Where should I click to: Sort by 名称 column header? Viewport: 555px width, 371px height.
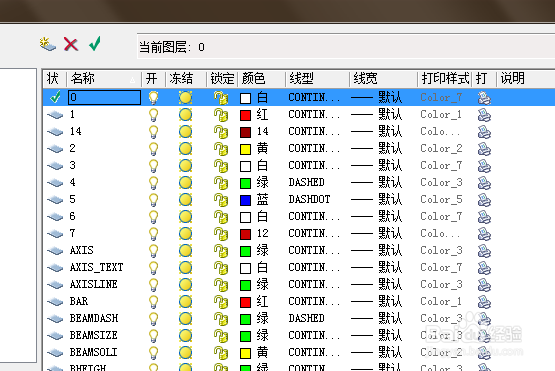[104, 79]
